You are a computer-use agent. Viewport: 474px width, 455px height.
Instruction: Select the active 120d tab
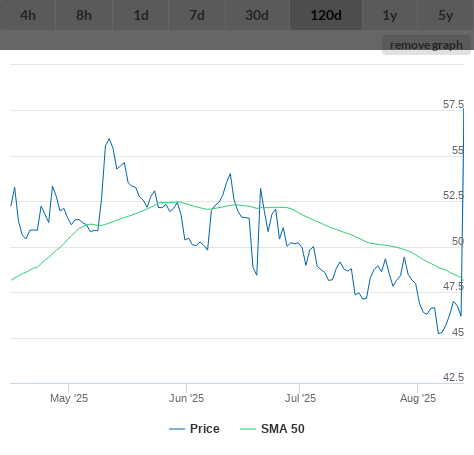point(326,15)
